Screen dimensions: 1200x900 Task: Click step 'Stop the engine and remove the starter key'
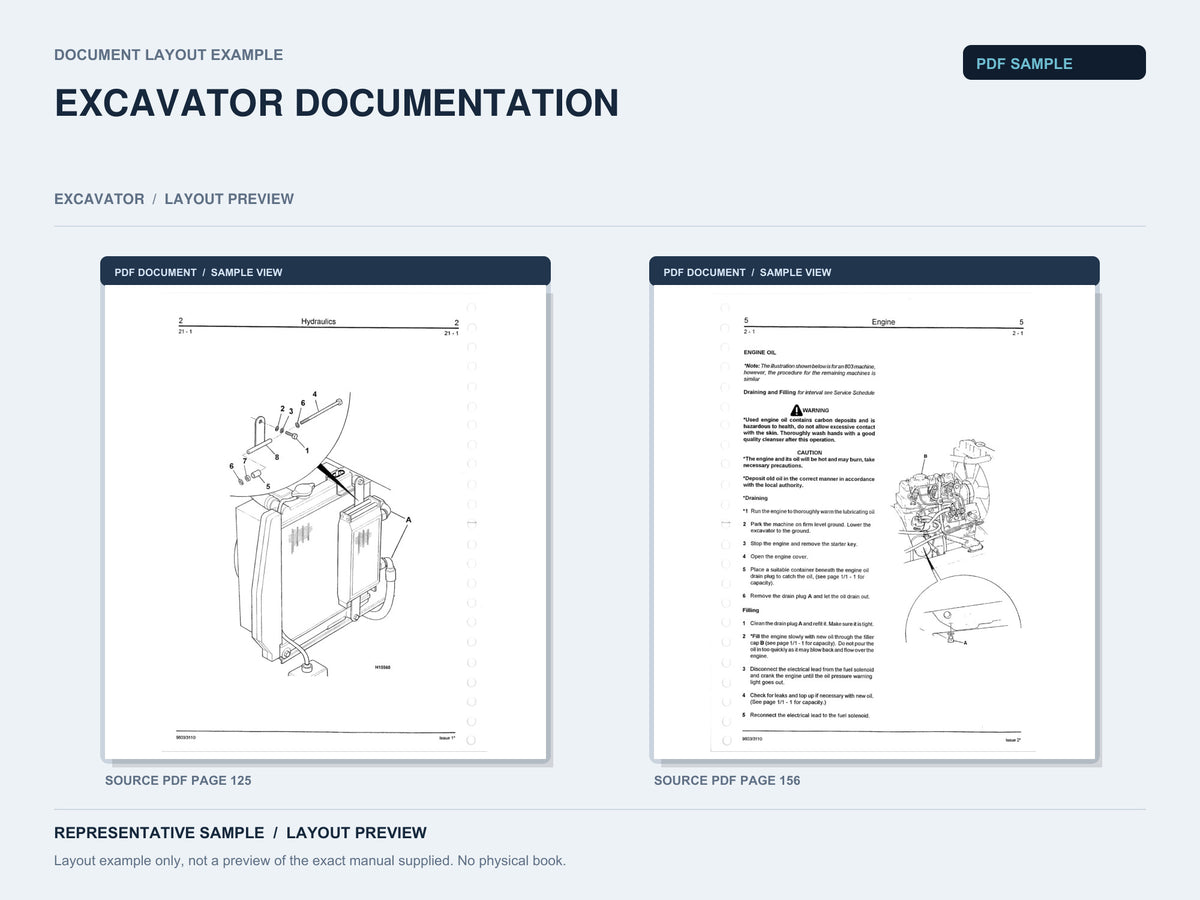coord(800,544)
